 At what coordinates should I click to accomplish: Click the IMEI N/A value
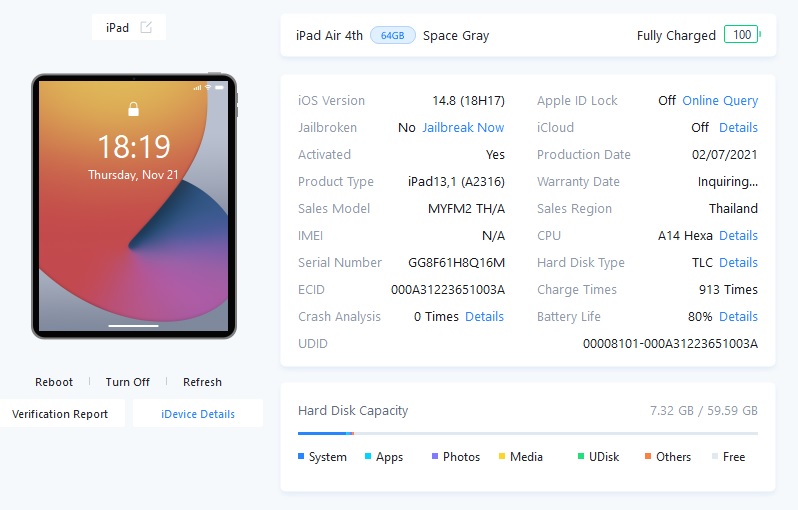[494, 236]
